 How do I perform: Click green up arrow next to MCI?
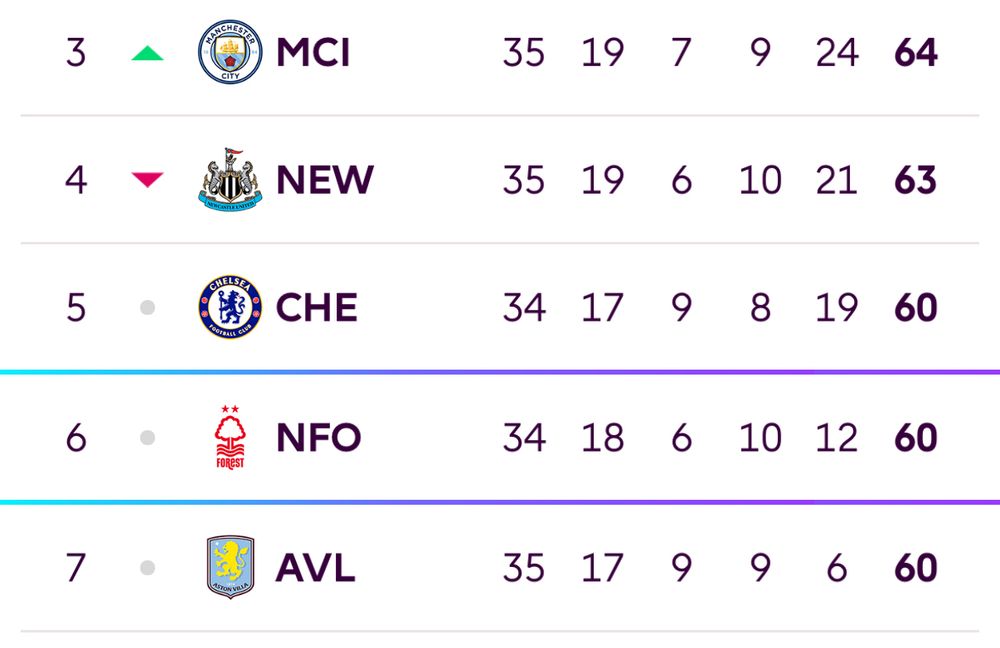click(147, 53)
